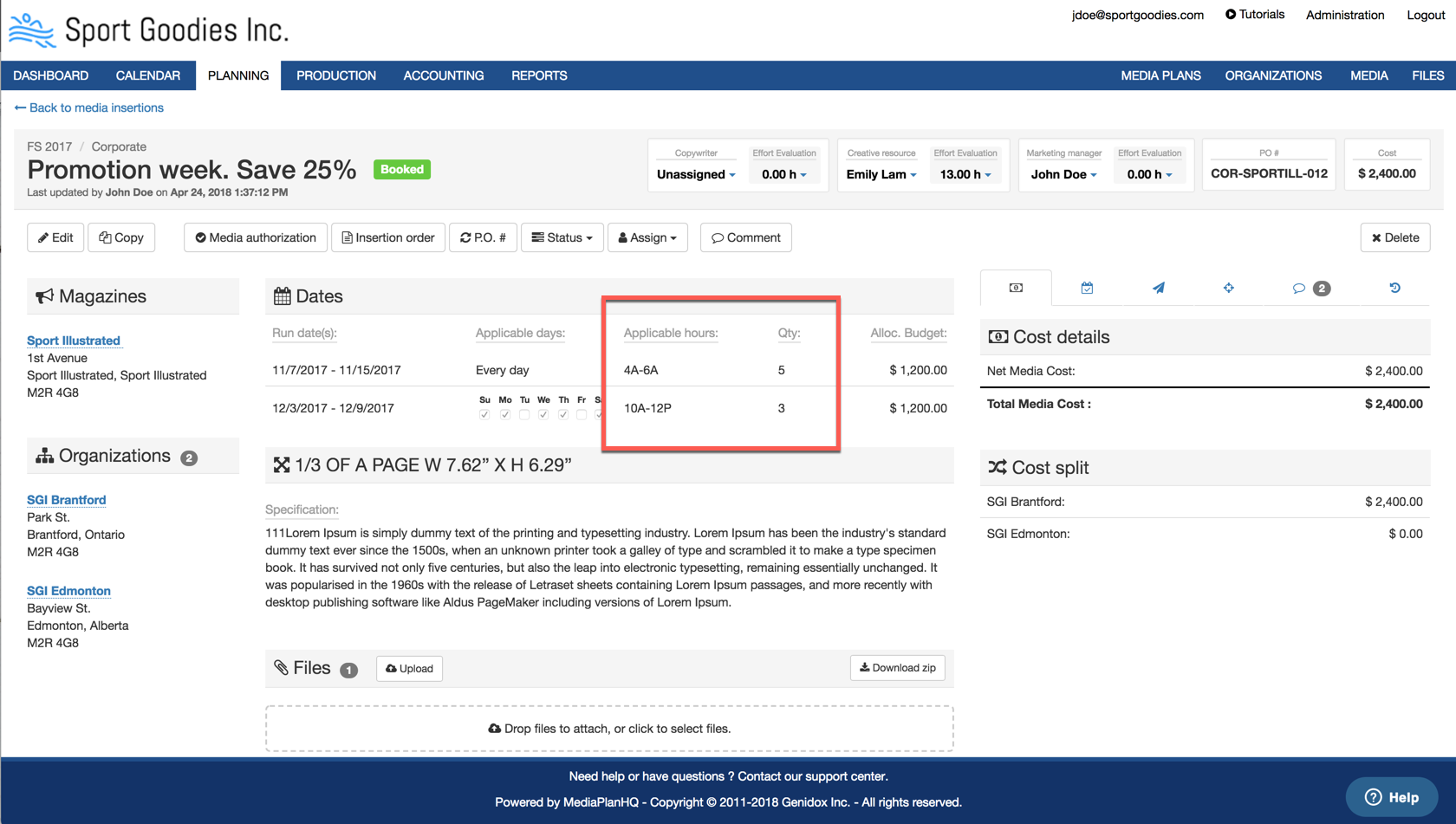The height and width of the screenshot is (824, 1456).
Task: Open the crosshair target tab icon
Action: [1228, 289]
